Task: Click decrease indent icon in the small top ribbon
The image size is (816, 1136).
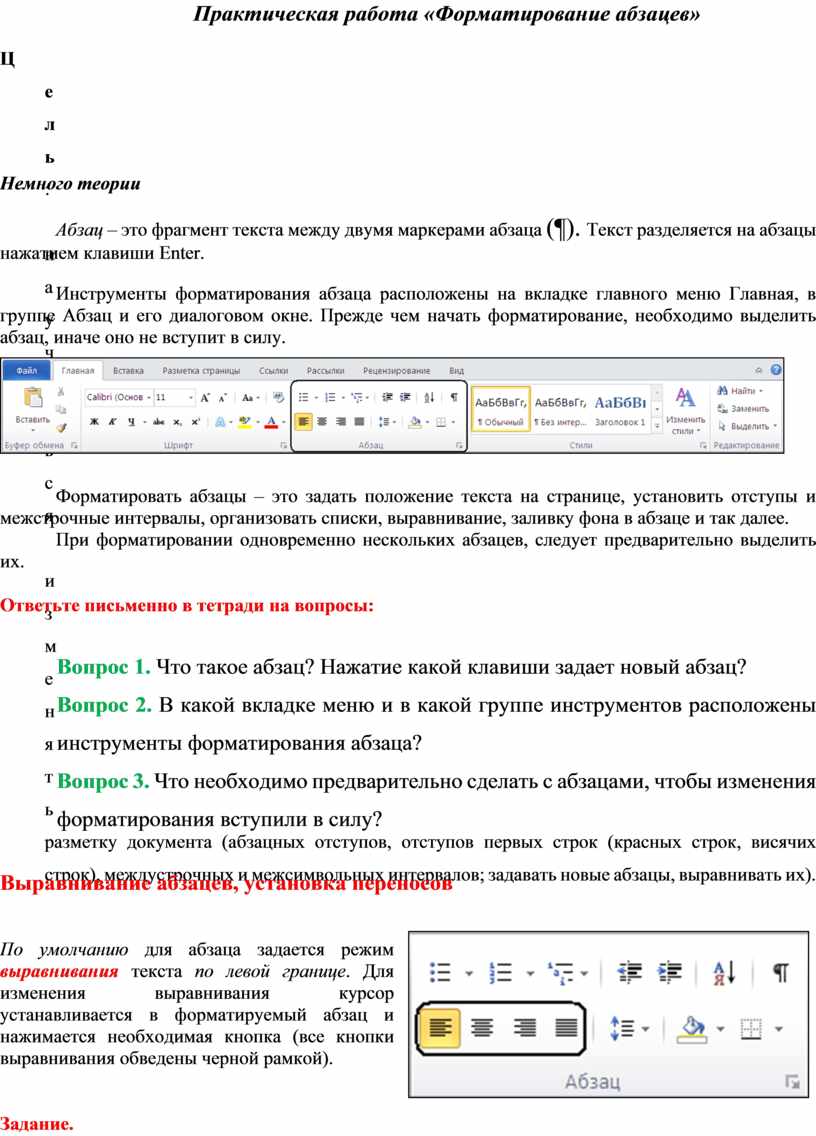Action: (x=388, y=397)
